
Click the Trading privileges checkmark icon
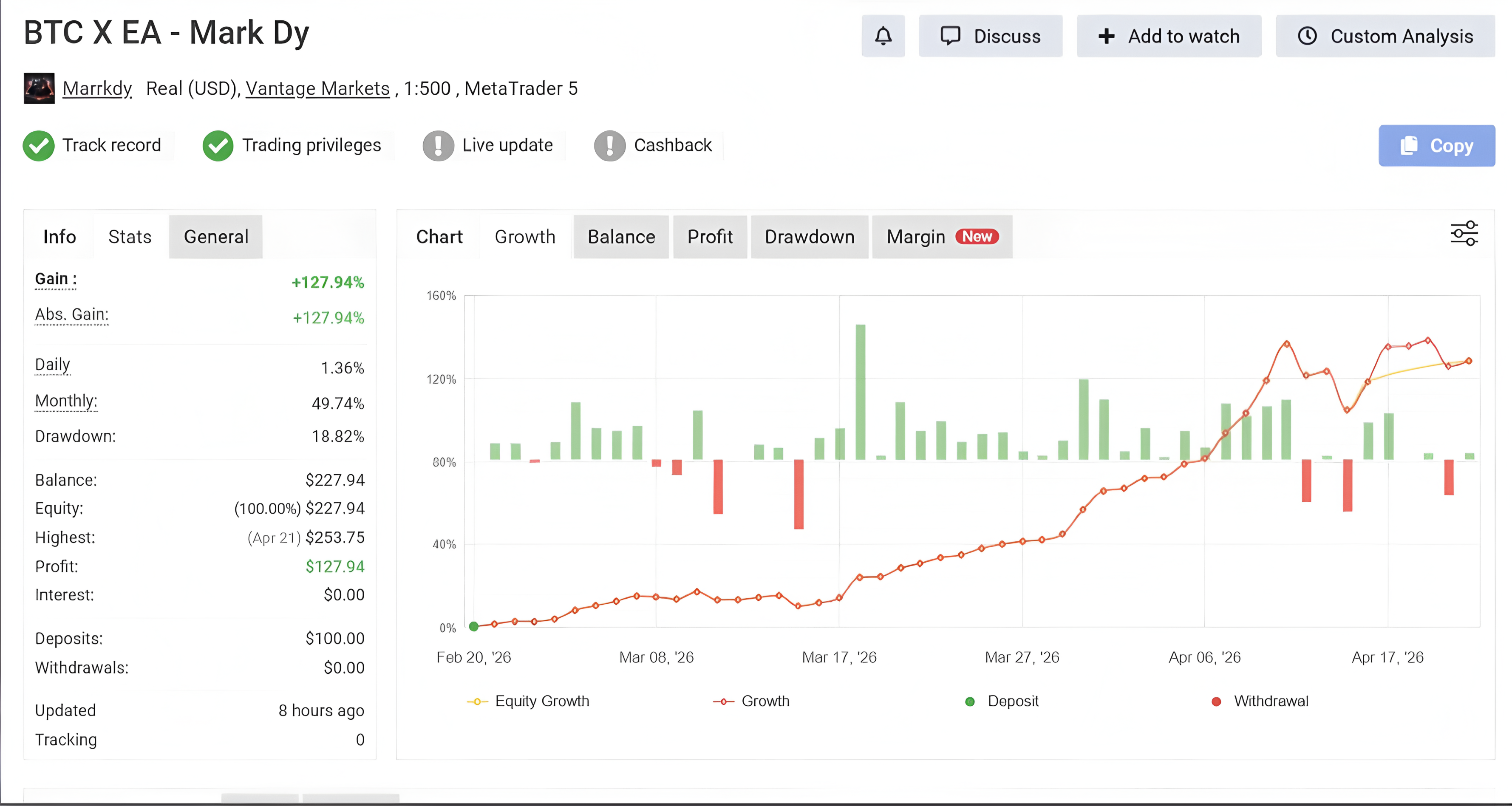(218, 146)
